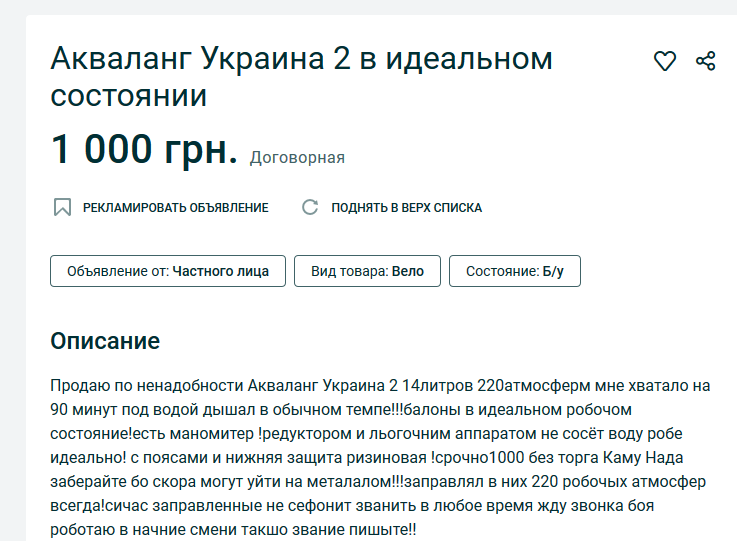
Task: Select the ПОДНЯТЬ В ВЕРХ СПИСКА text link
Action: tap(406, 208)
